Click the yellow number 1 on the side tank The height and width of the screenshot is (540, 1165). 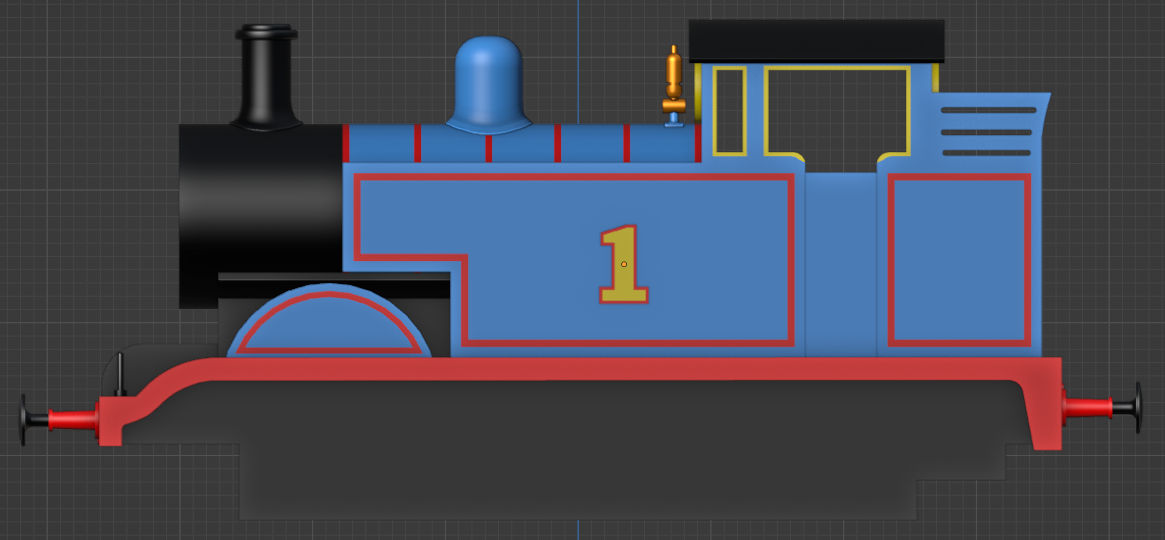(x=624, y=264)
